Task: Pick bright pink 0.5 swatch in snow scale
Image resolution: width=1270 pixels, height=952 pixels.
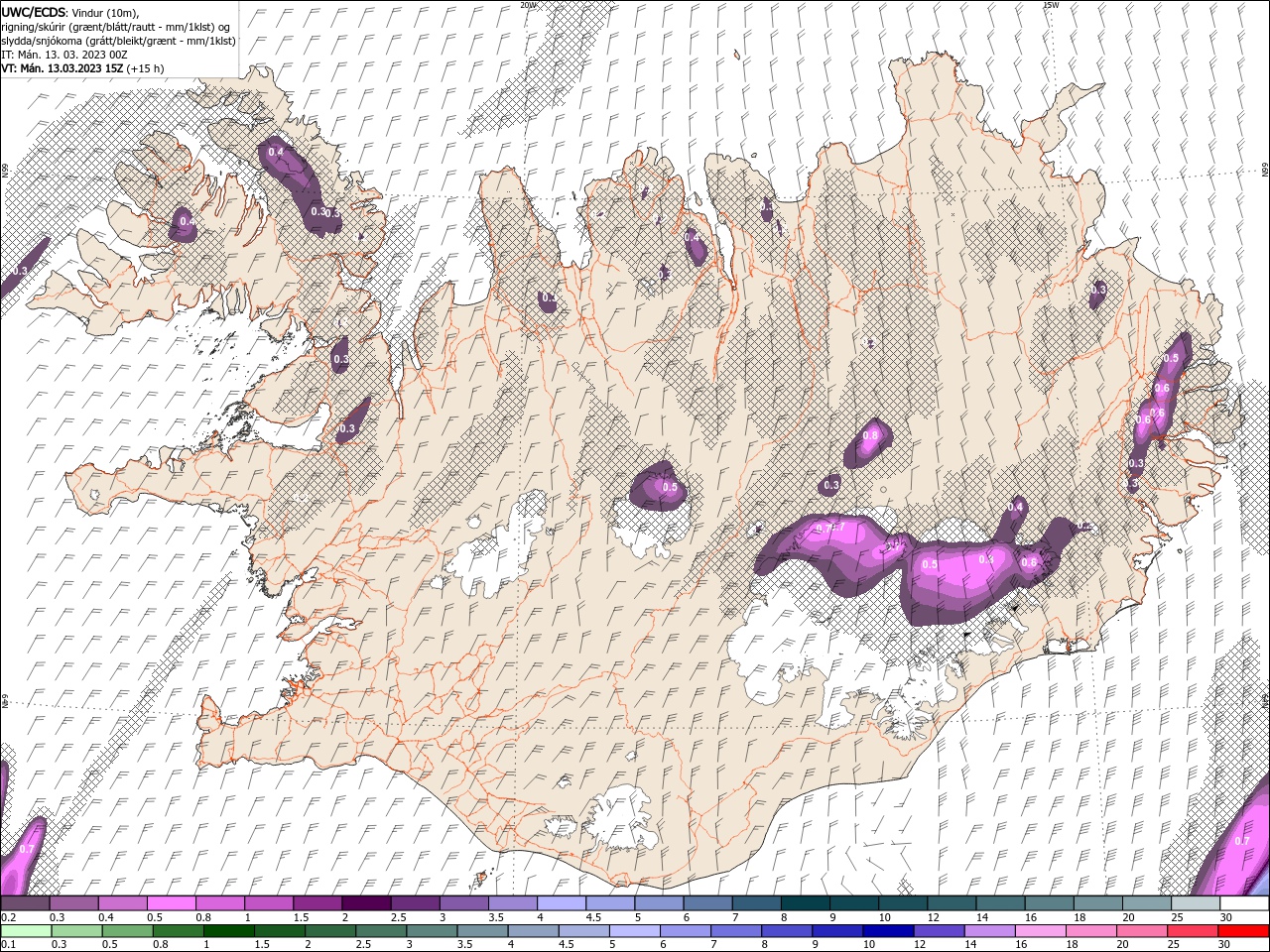Action: (x=172, y=903)
